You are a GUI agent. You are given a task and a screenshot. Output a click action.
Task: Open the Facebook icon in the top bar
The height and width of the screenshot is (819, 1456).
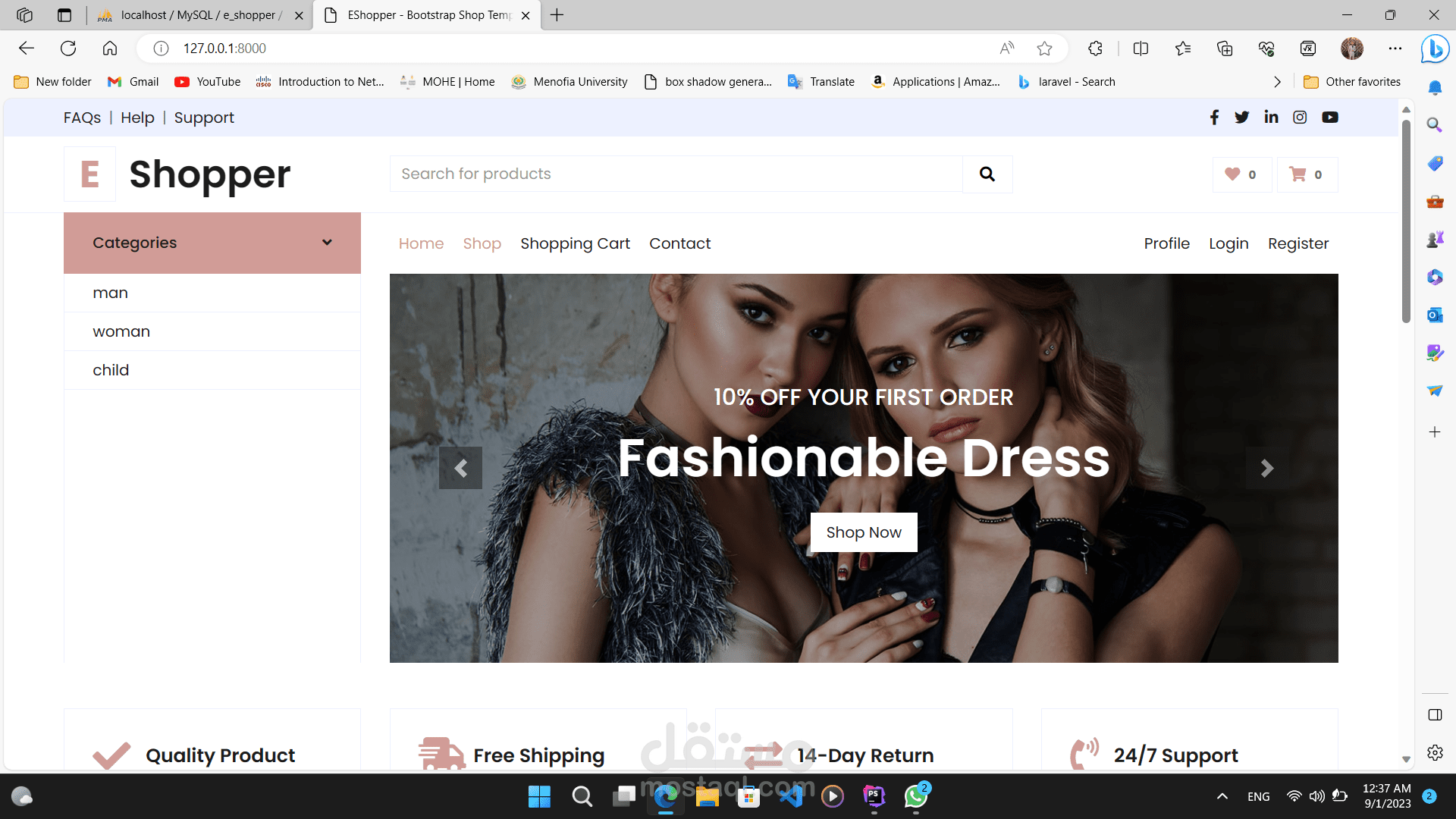[x=1214, y=117]
